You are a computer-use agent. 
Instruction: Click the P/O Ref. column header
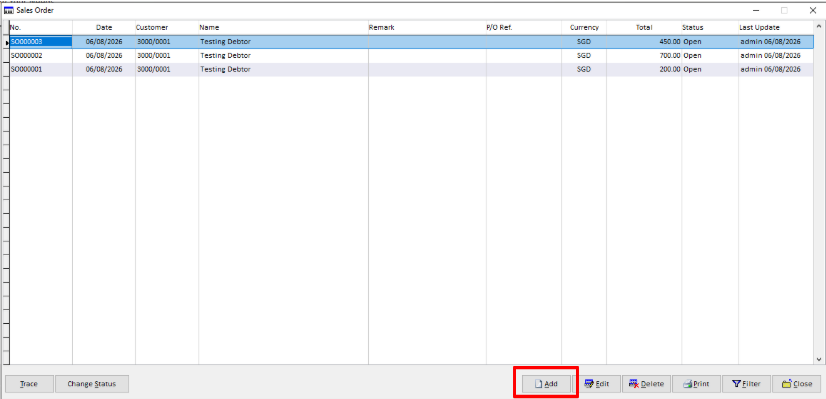coord(524,27)
